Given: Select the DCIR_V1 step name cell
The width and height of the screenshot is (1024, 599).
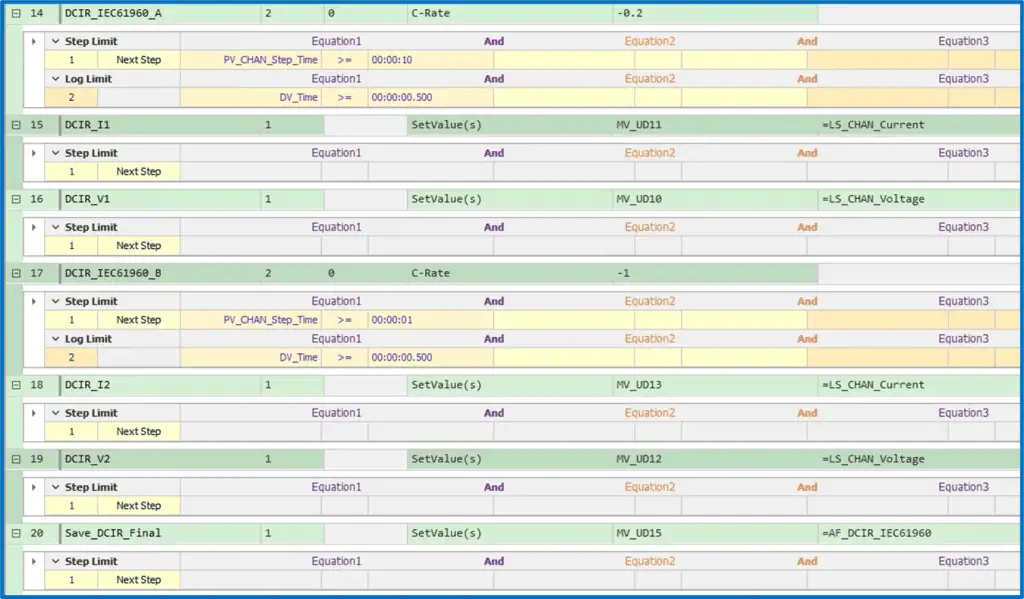Looking at the screenshot, I should coord(161,199).
